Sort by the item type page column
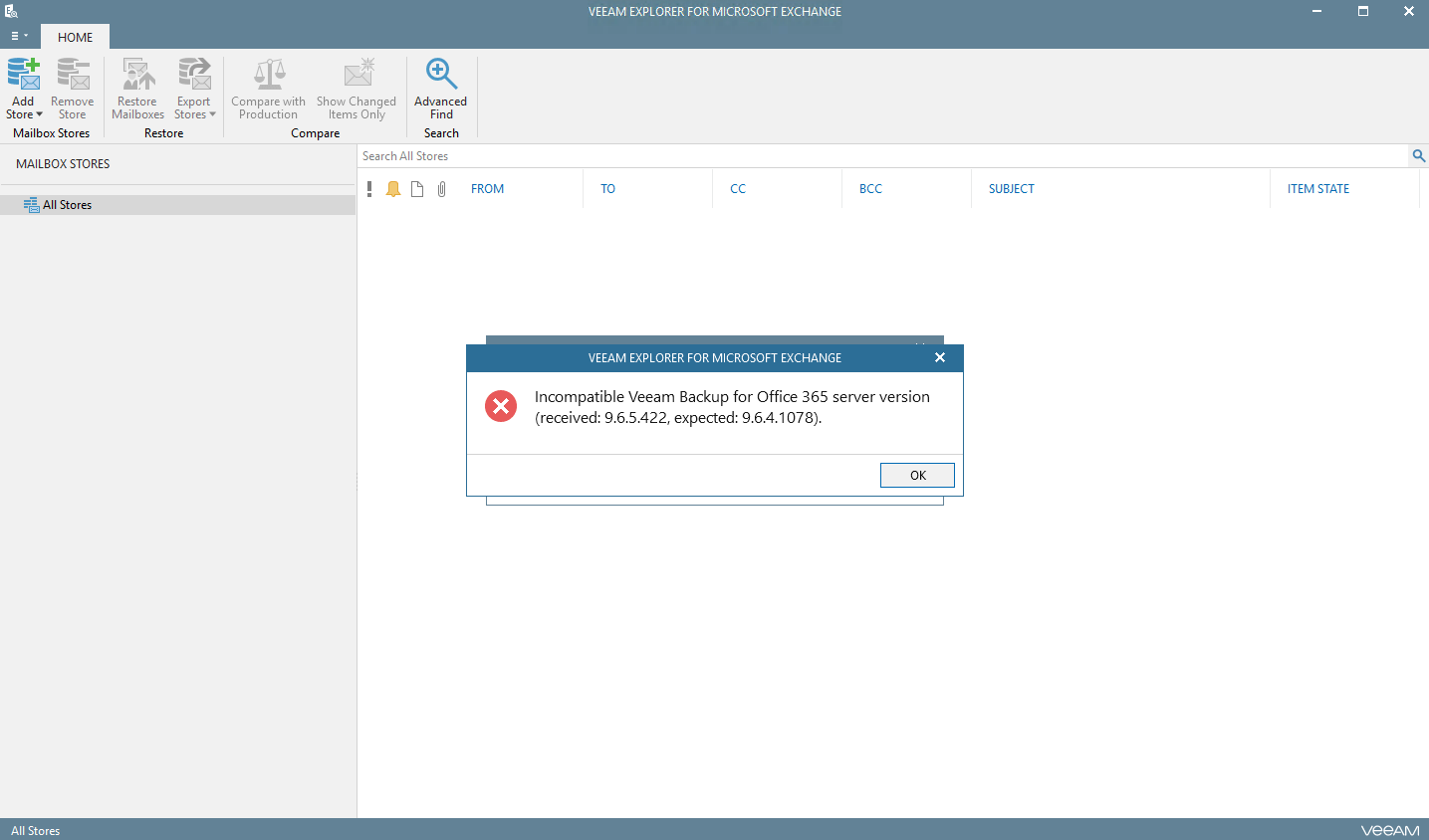 coord(417,189)
